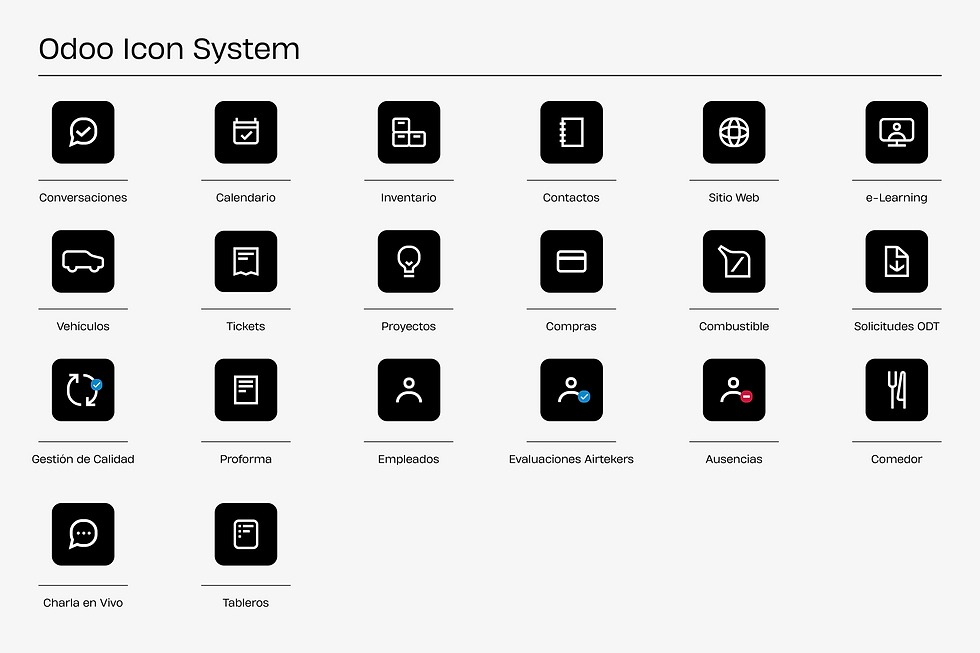Click the 'Contactos' label text
This screenshot has width=980, height=653.
click(x=571, y=197)
